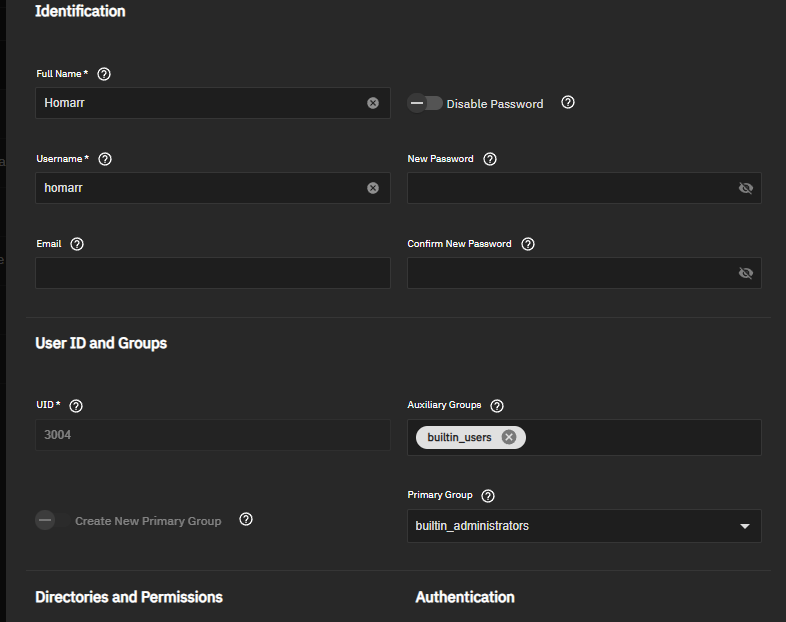Click help icon next to Full Name
The width and height of the screenshot is (786, 622).
[105, 74]
